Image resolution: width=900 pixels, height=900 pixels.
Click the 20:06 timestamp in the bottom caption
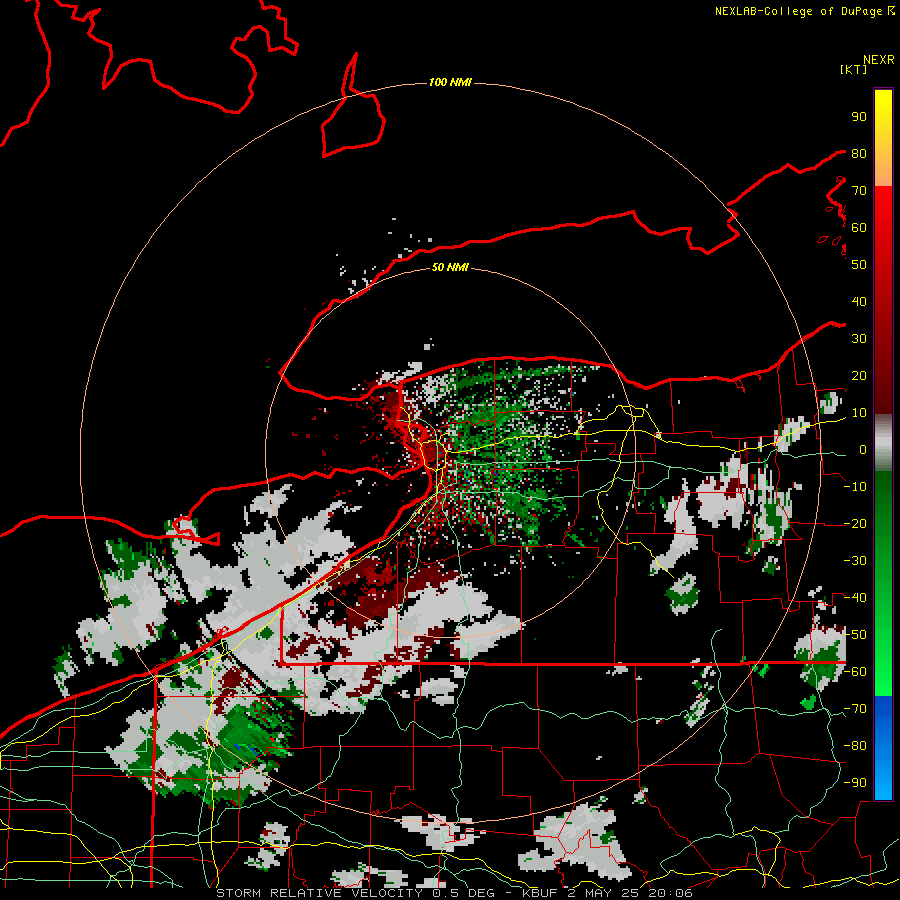670,893
